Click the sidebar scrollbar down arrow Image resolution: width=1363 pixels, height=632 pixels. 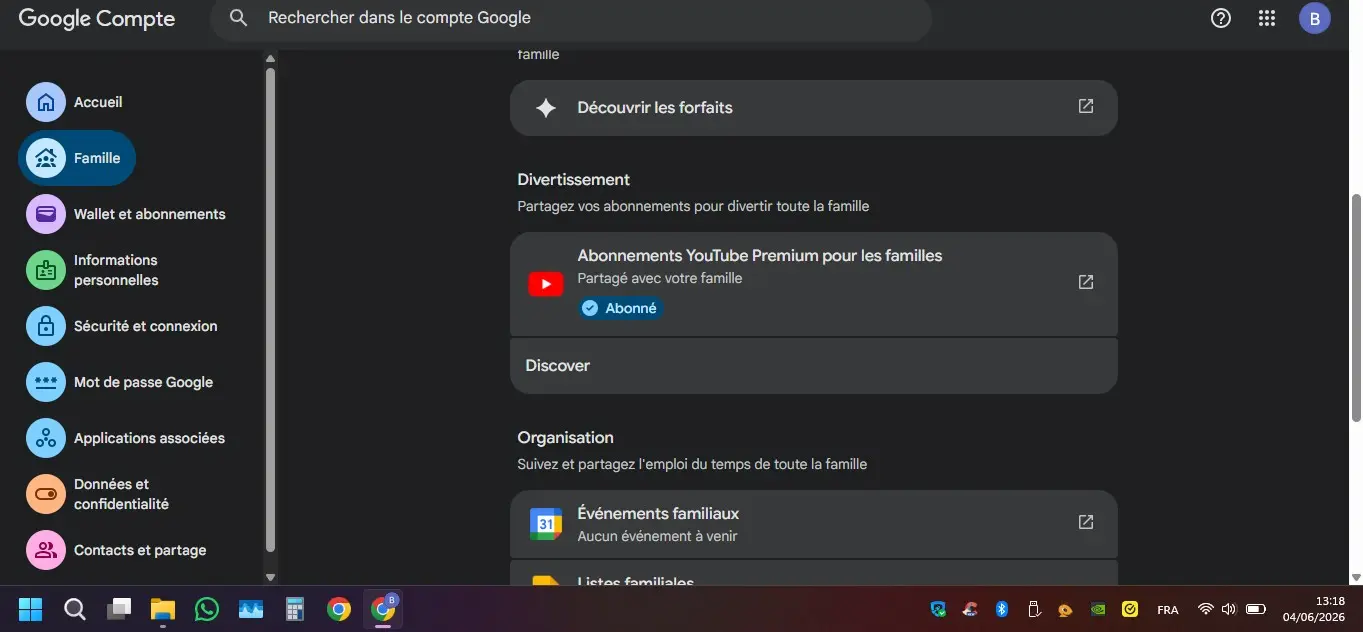pos(270,577)
